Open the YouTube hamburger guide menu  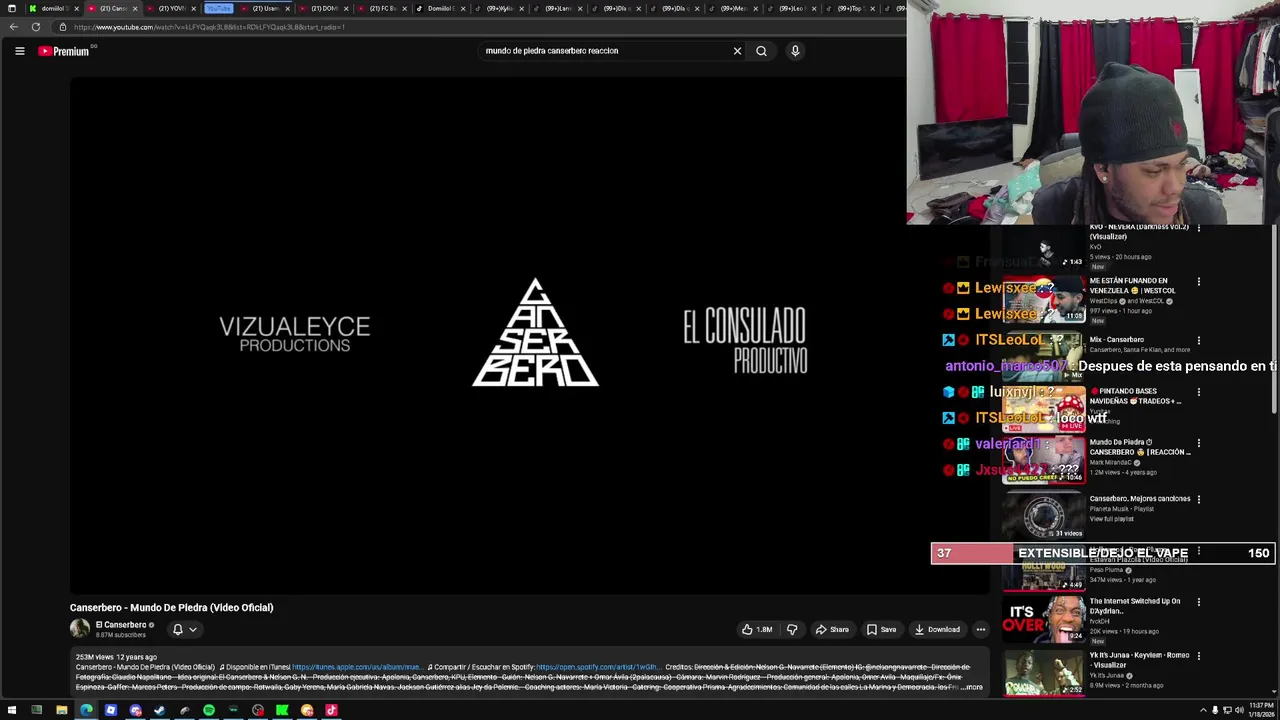19,51
